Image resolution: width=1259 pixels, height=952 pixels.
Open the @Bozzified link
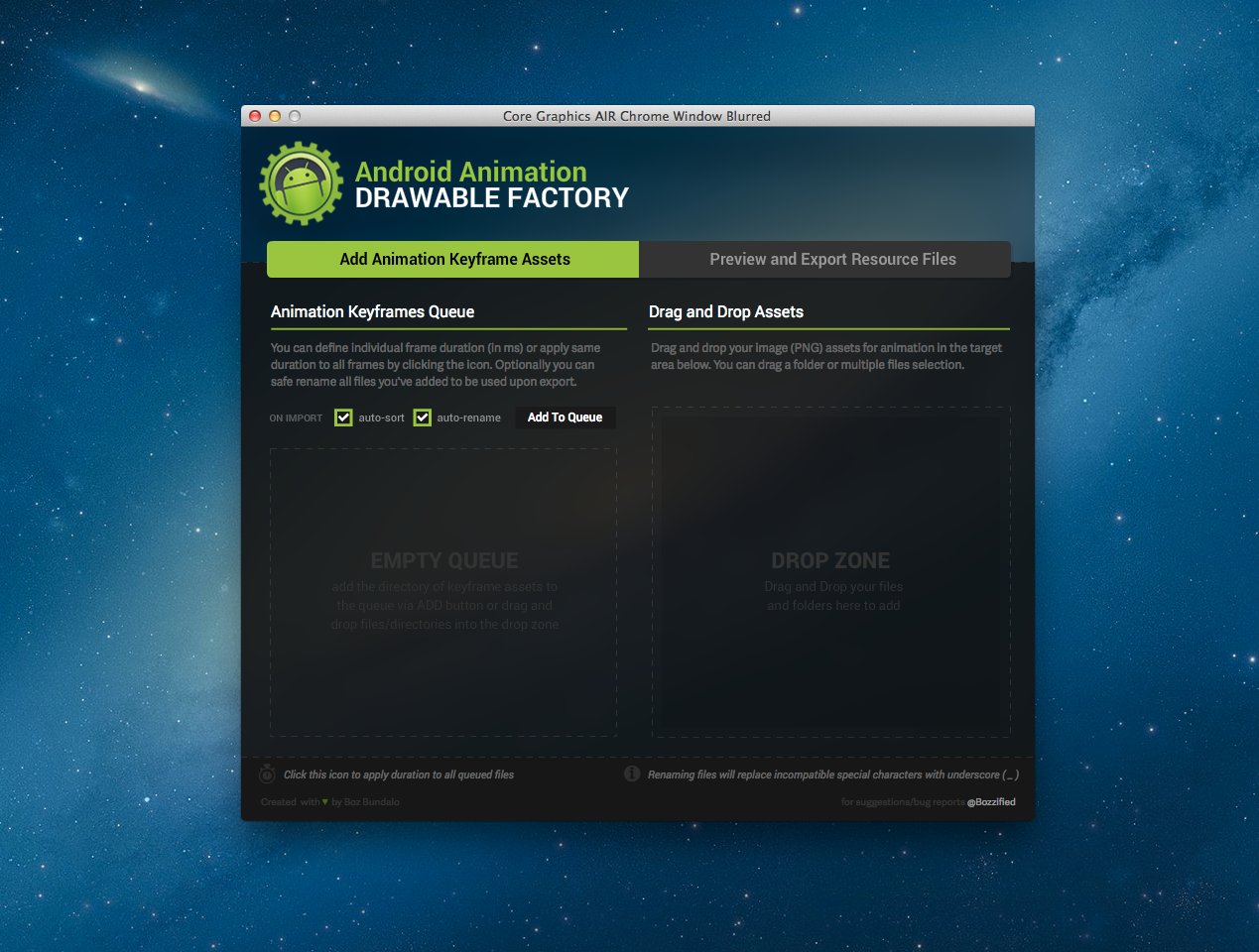click(x=991, y=802)
